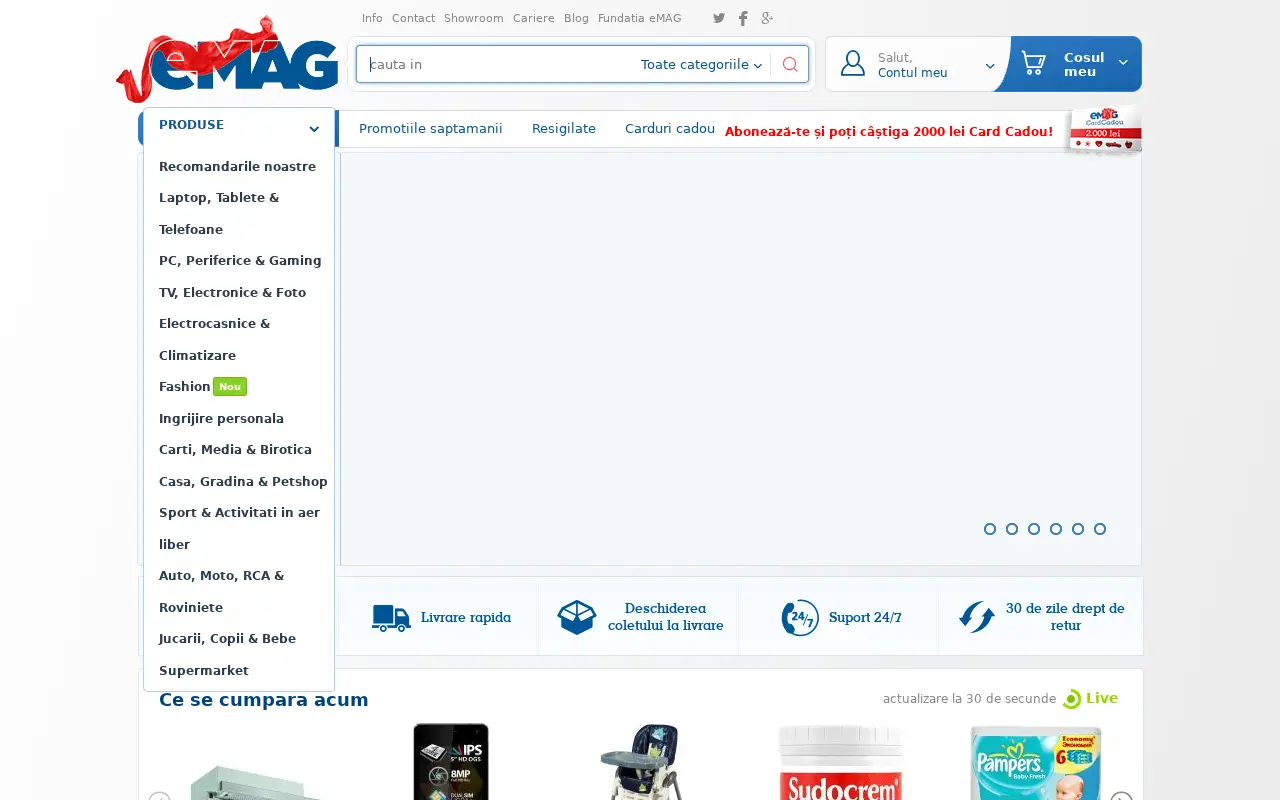Open Promotiile saptamanii link
The width and height of the screenshot is (1280, 800).
coord(431,129)
